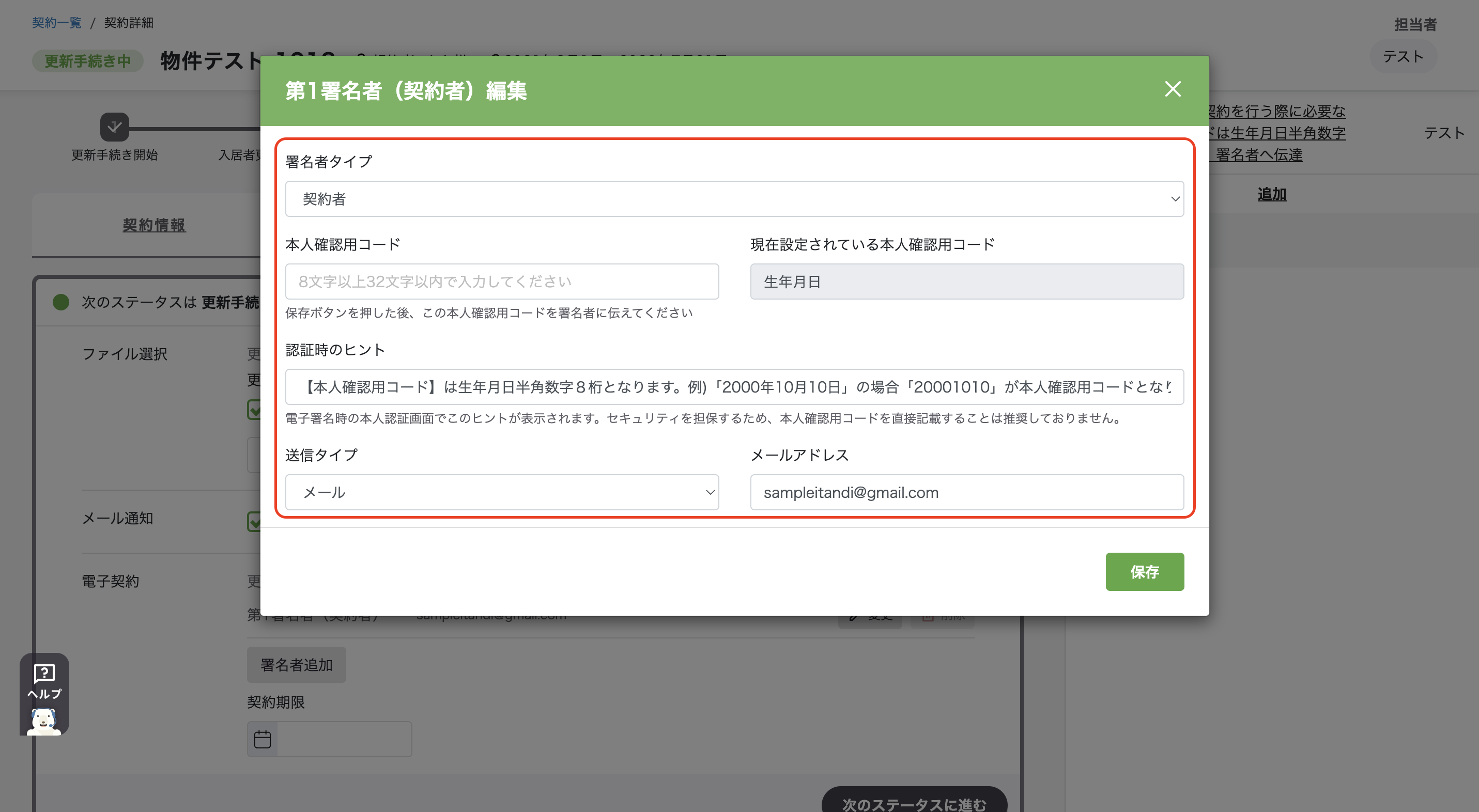The height and width of the screenshot is (812, 1479).
Task: Click the 契約期限 date input field
Action: tap(344, 739)
